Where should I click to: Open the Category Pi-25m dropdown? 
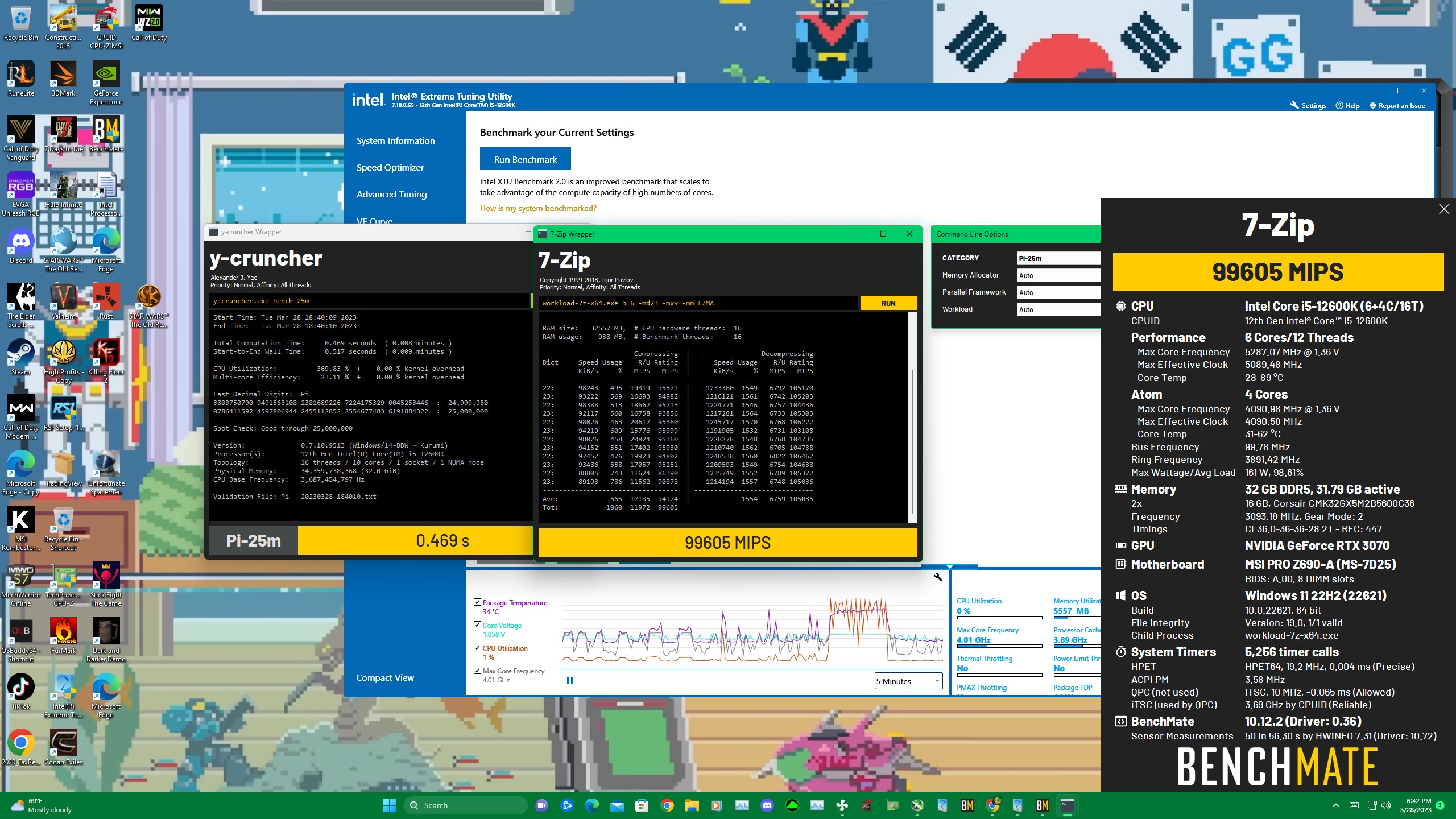coord(1058,258)
